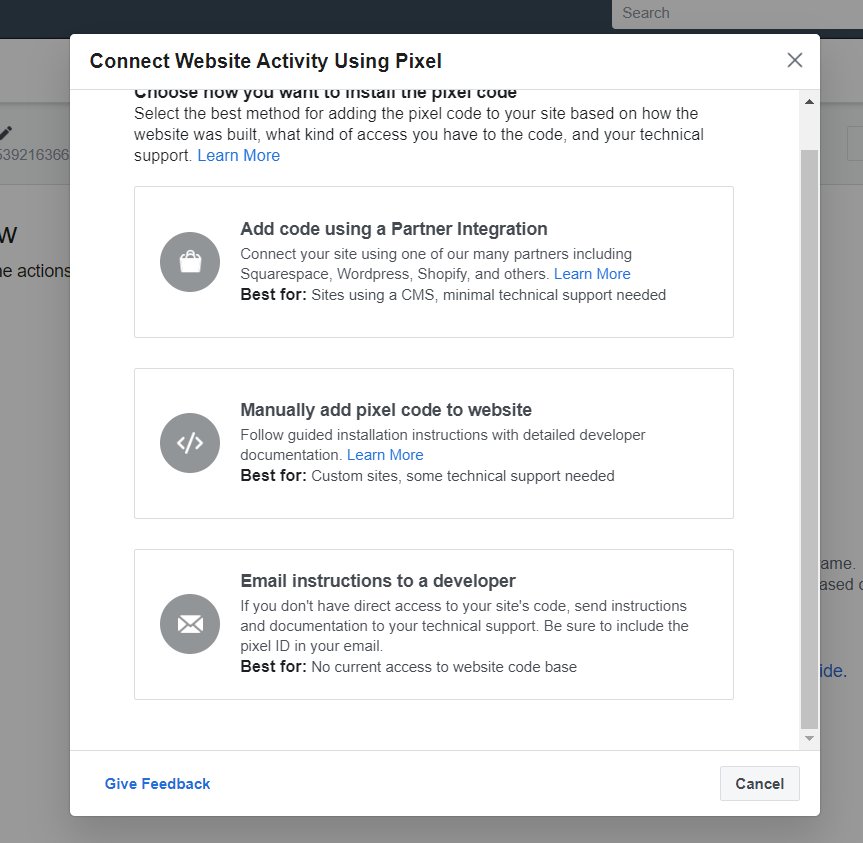Choose 'Manually add pixel code to website' heading
This screenshot has height=843, width=863.
(386, 410)
